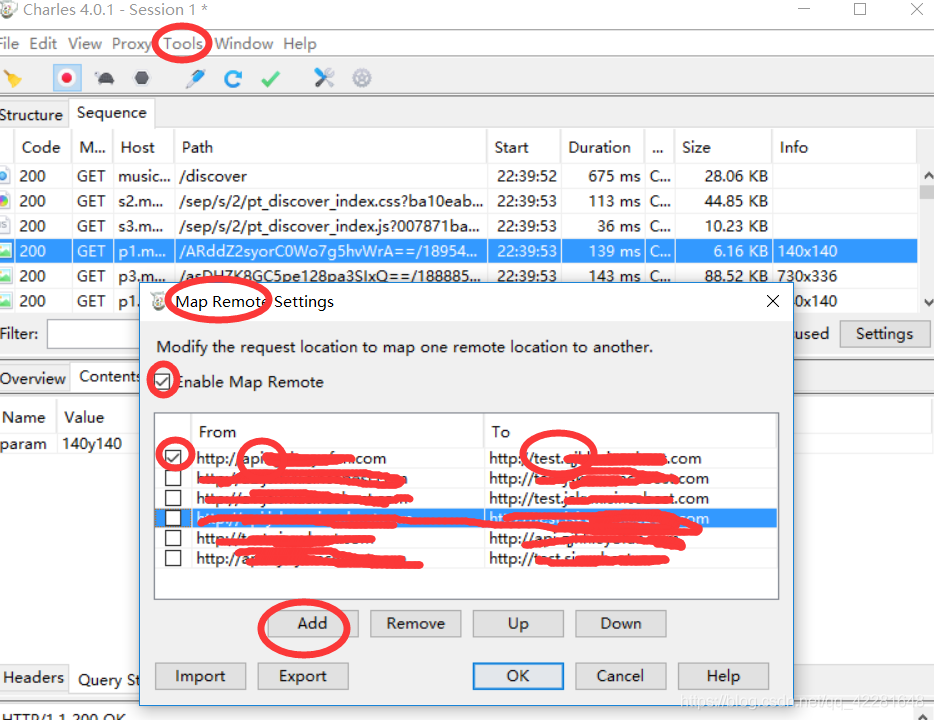The width and height of the screenshot is (934, 720).
Task: Click the Down button
Action: pos(621,624)
